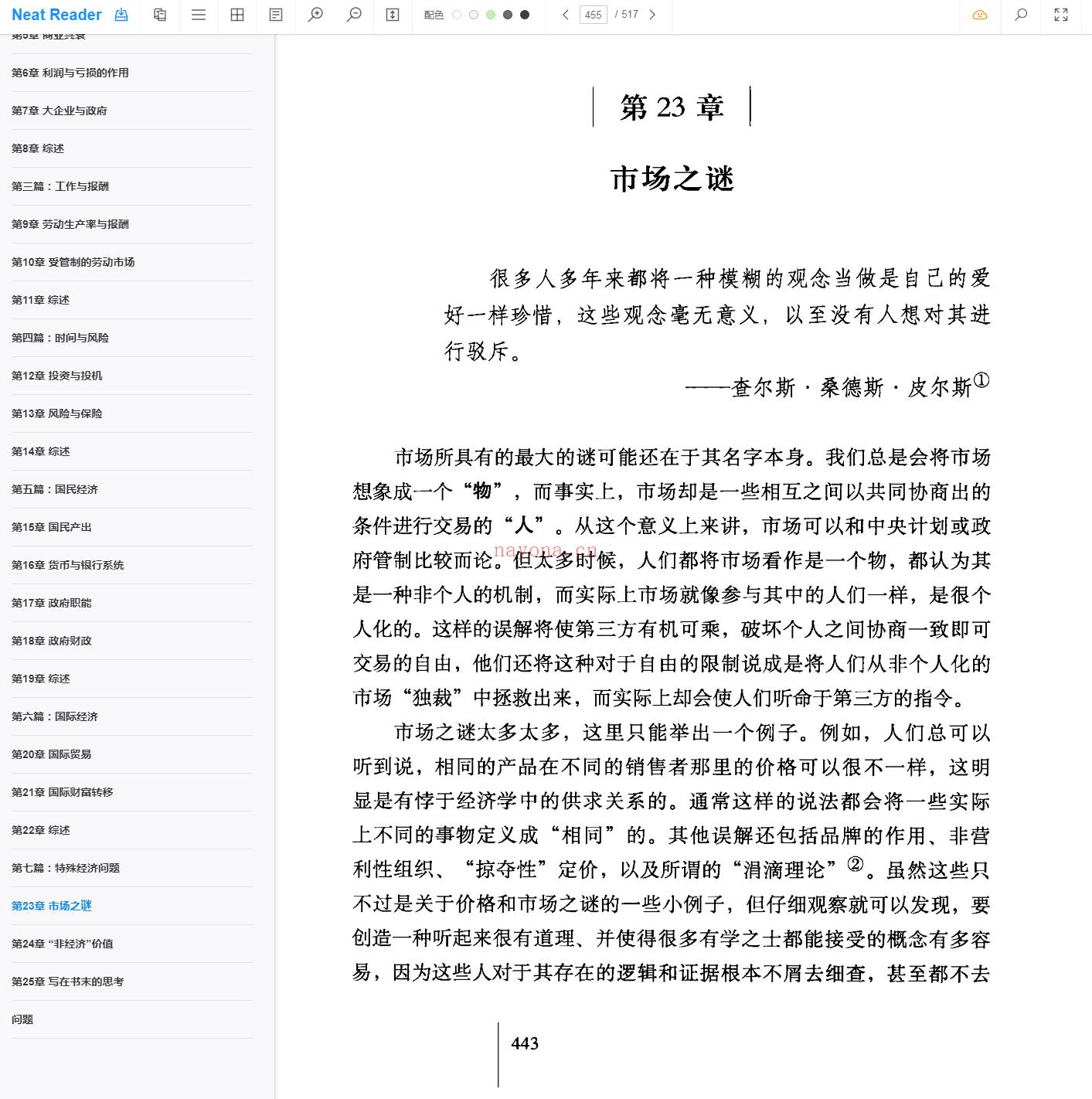Viewport: 1092px width, 1099px height.
Task: Enter fullscreen with the expand icon
Action: (1061, 15)
